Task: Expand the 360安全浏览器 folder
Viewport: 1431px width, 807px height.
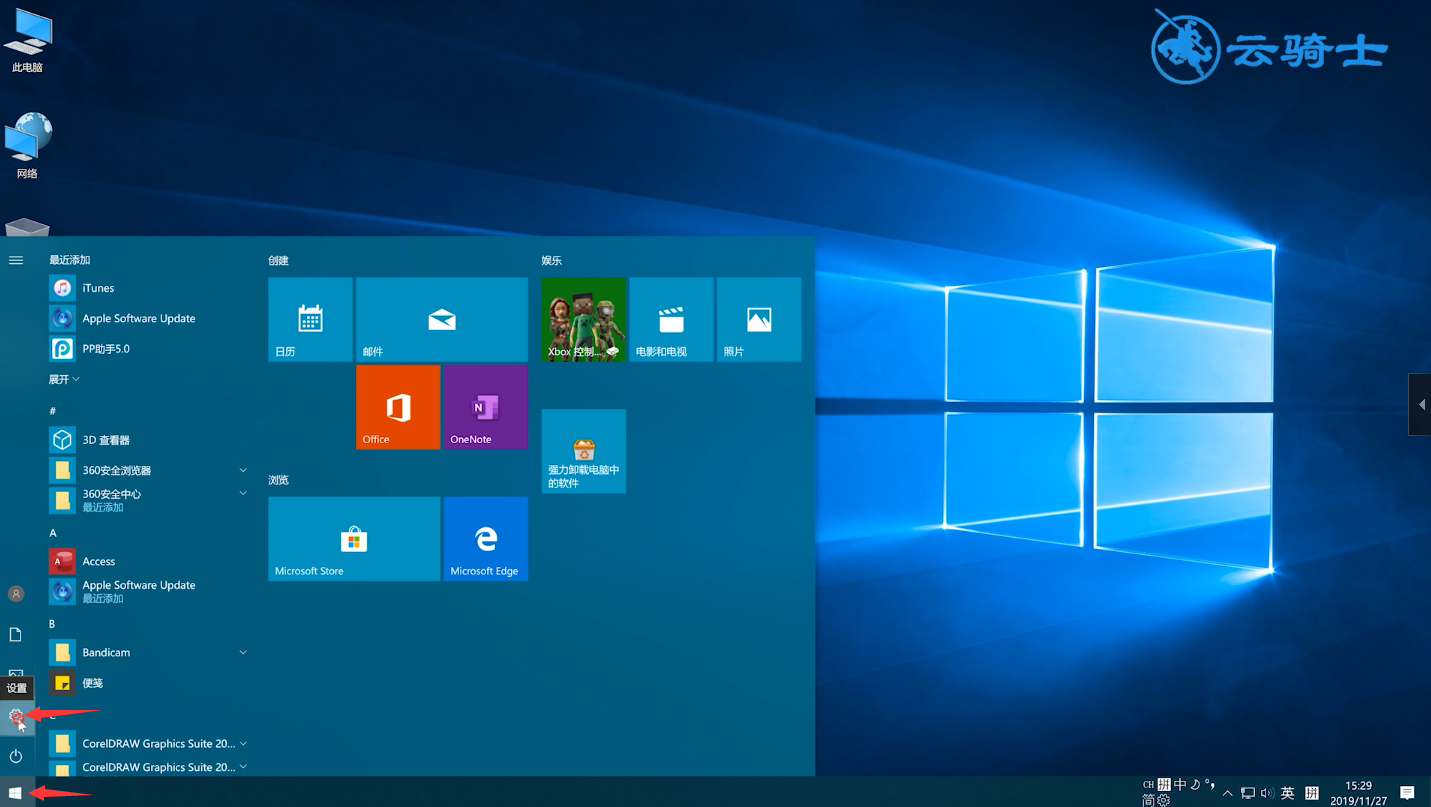Action: (148, 470)
